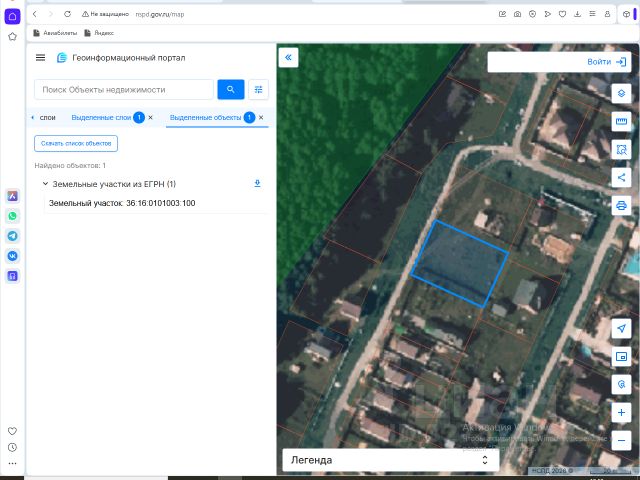
Task: Click the Войти login button
Action: (606, 62)
